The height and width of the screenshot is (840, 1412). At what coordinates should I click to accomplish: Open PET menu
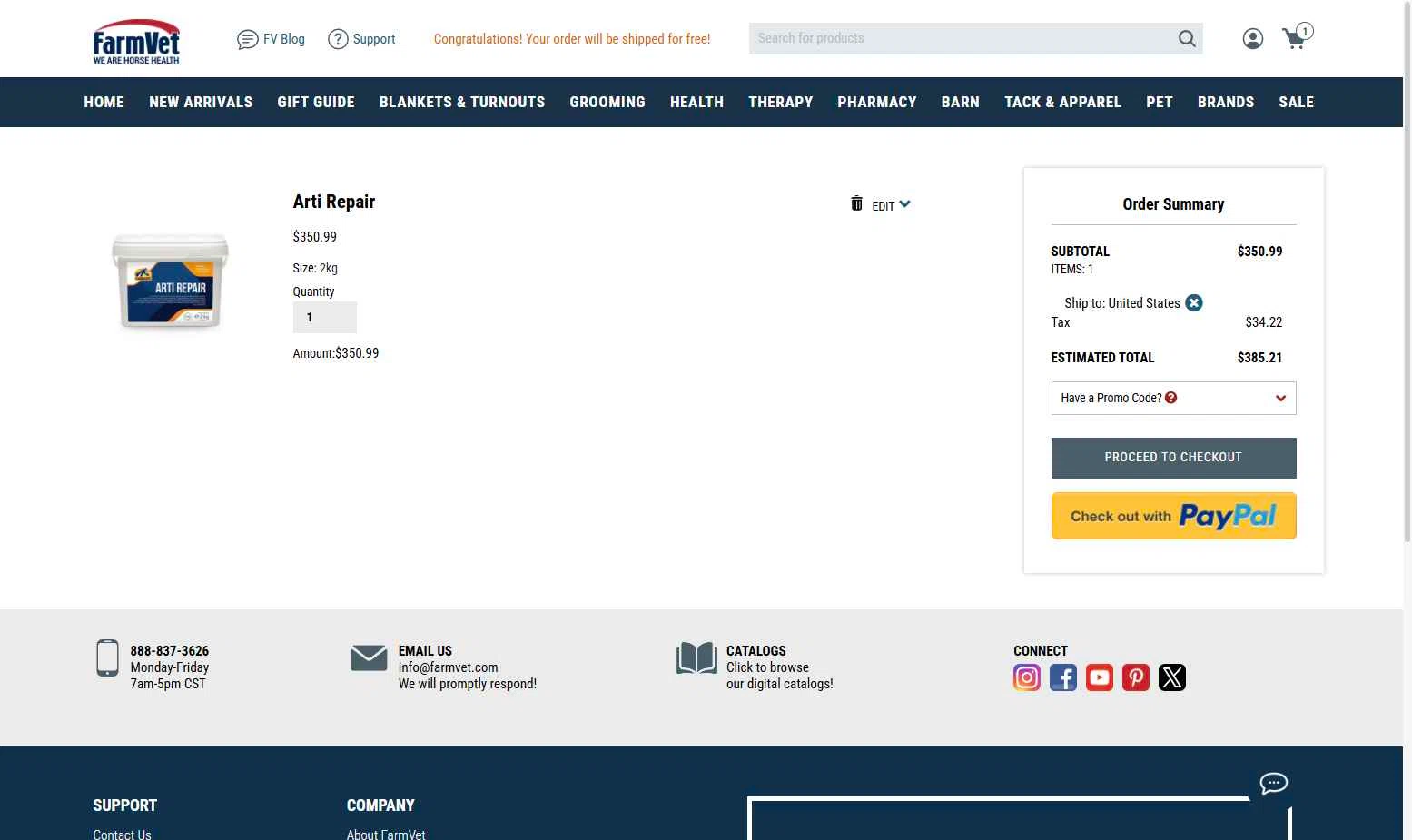pyautogui.click(x=1160, y=102)
